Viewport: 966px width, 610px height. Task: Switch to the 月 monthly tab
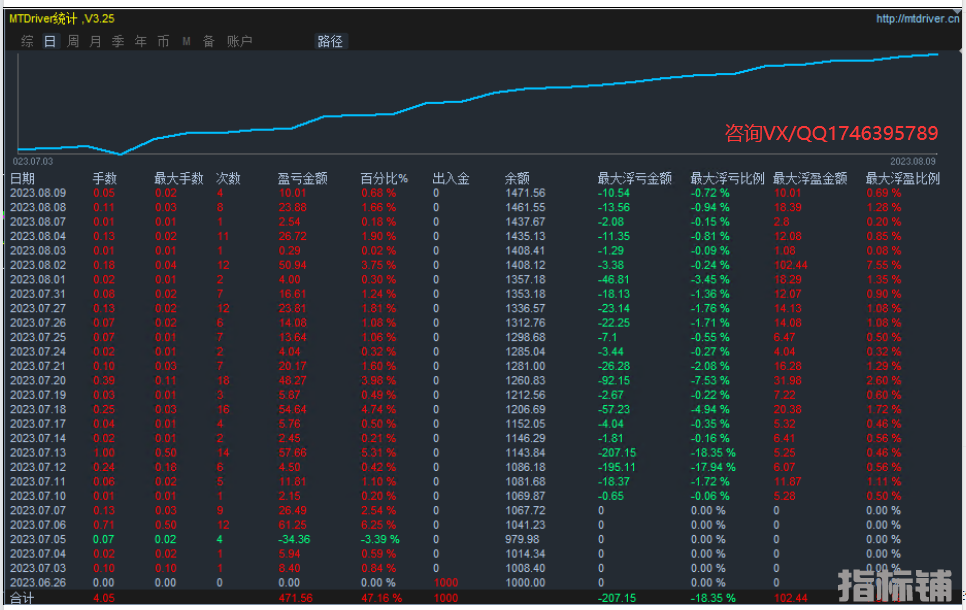click(95, 41)
